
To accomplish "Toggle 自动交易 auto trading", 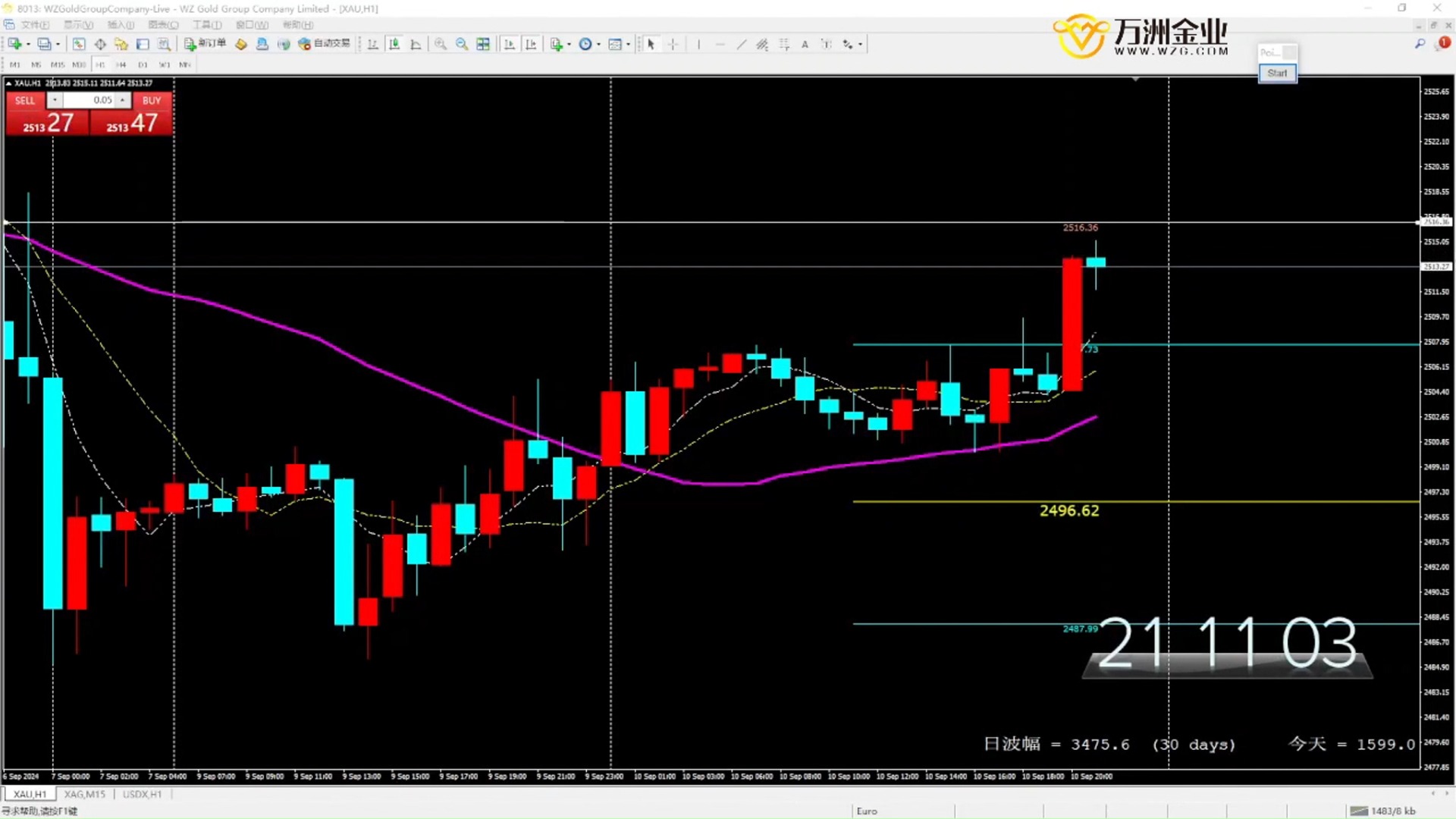I will point(325,44).
